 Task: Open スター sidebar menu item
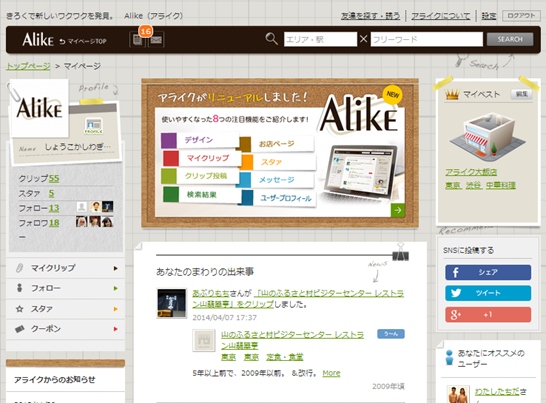point(65,309)
